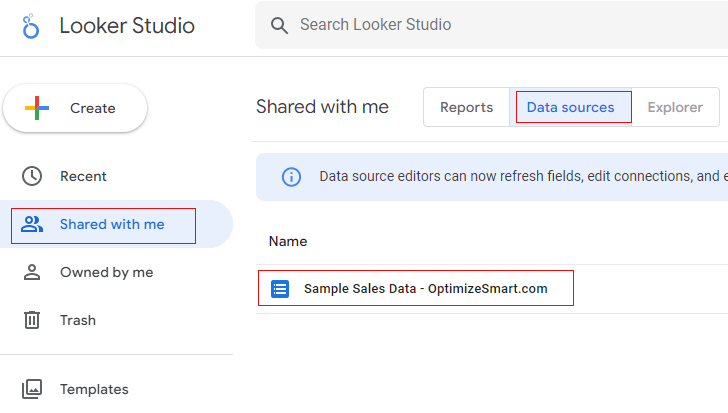
Task: Sort by the Name column header
Action: (288, 241)
